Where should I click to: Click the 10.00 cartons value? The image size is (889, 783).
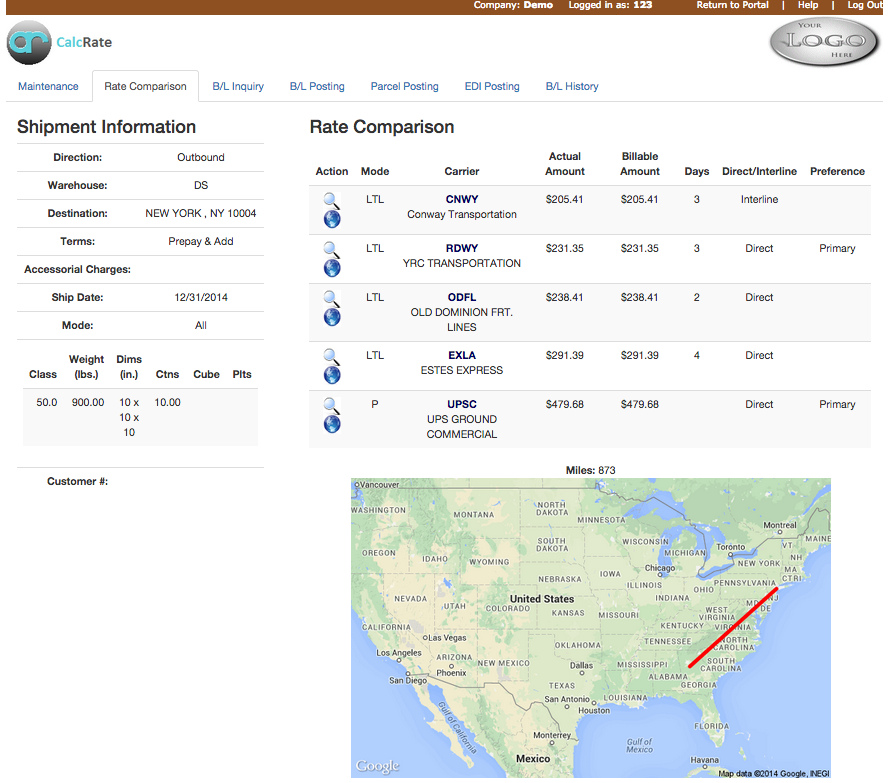167,402
